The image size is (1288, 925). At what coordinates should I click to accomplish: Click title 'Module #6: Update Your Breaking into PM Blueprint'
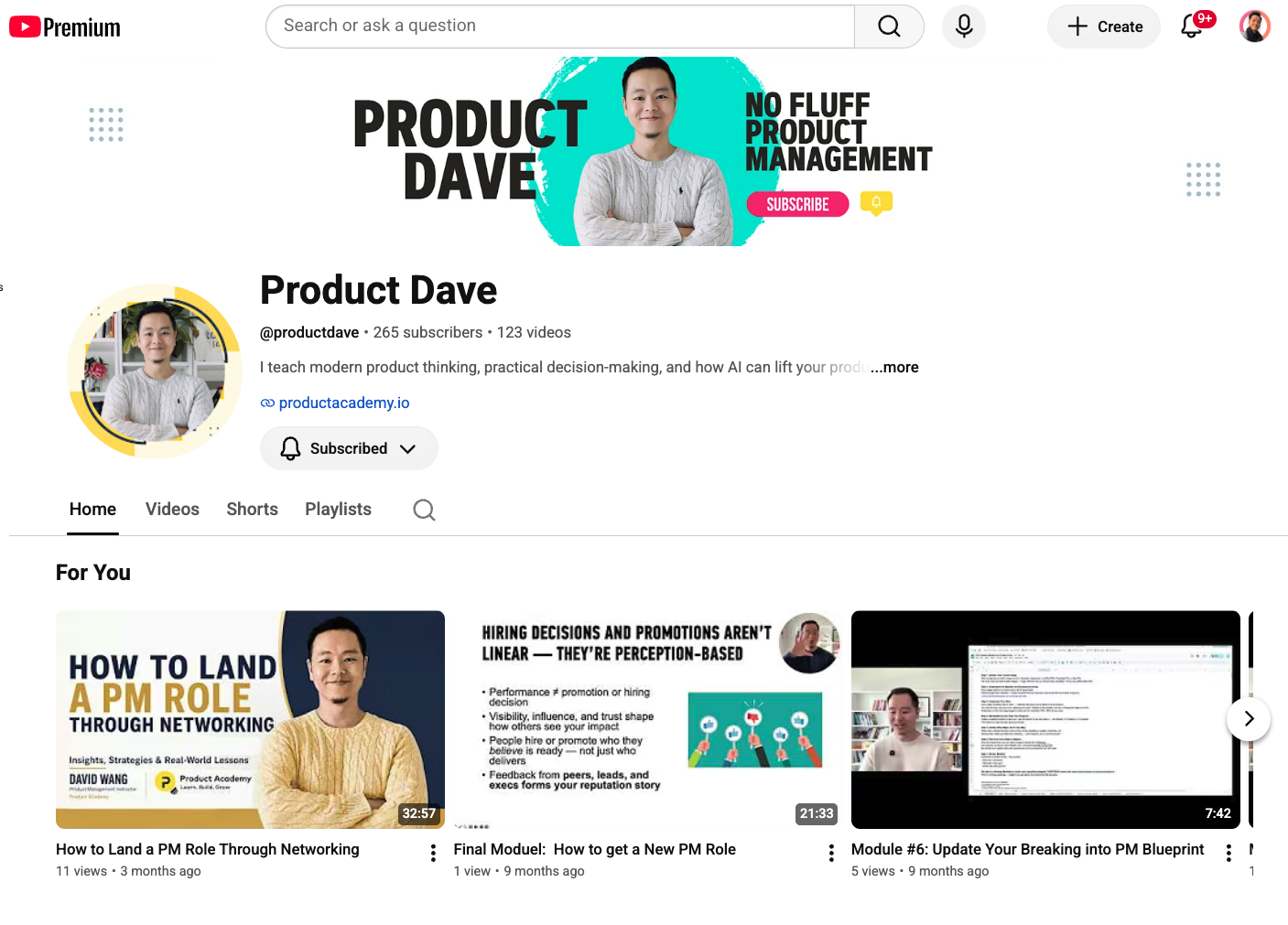pyautogui.click(x=1028, y=849)
